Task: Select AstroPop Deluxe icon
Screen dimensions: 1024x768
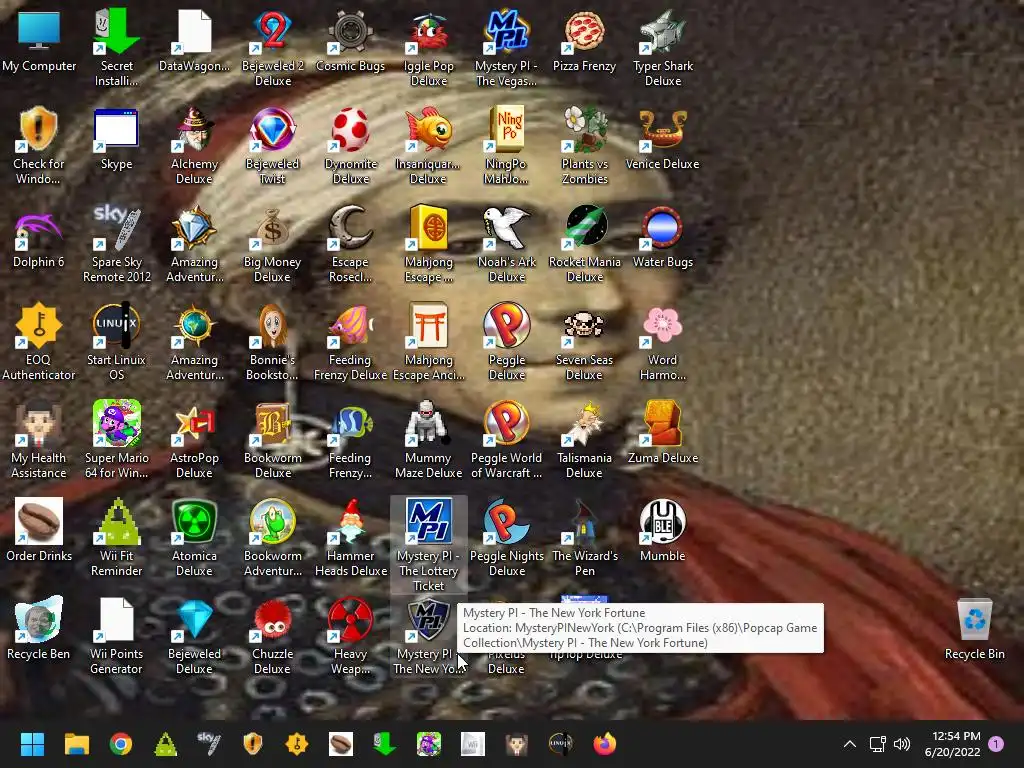Action: pyautogui.click(x=194, y=439)
